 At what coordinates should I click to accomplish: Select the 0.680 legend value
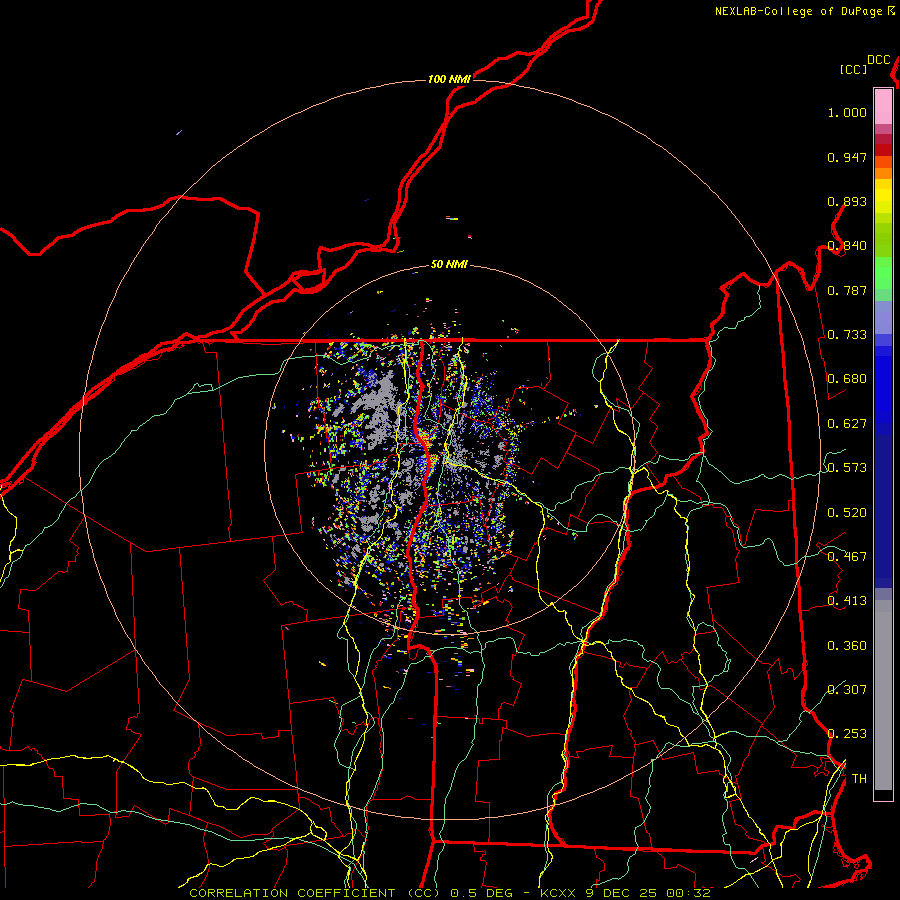point(847,379)
